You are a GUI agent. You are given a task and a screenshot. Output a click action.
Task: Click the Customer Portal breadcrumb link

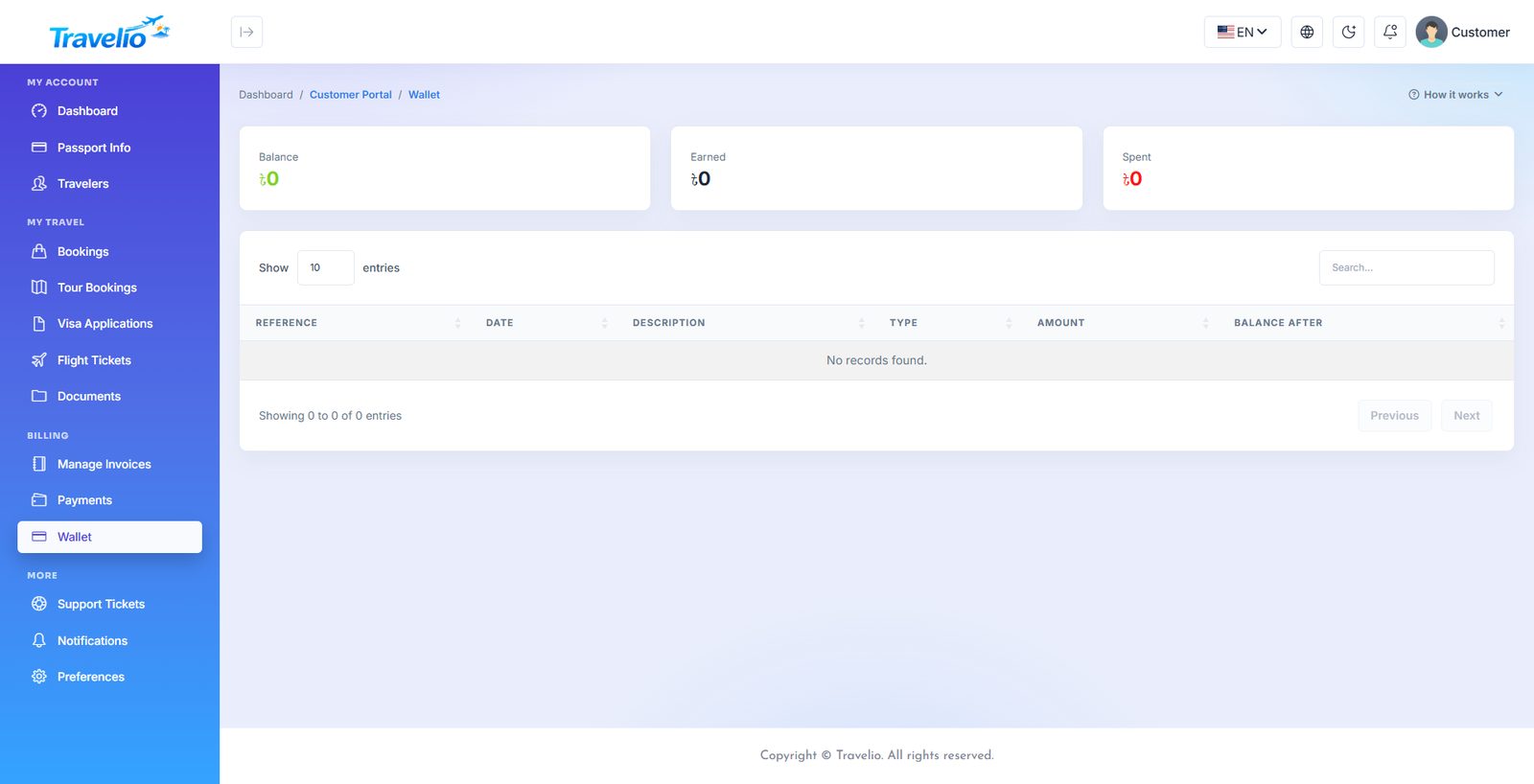[x=351, y=95]
